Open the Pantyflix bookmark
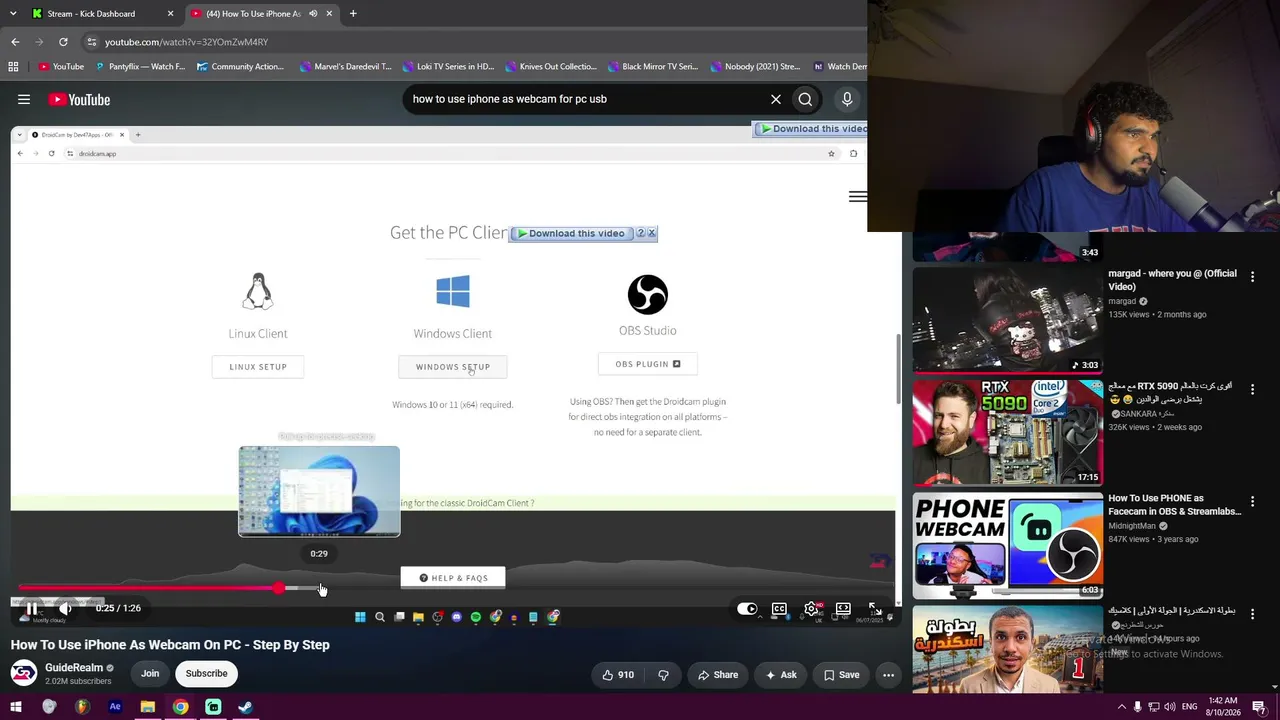1280x720 pixels. click(x=140, y=67)
